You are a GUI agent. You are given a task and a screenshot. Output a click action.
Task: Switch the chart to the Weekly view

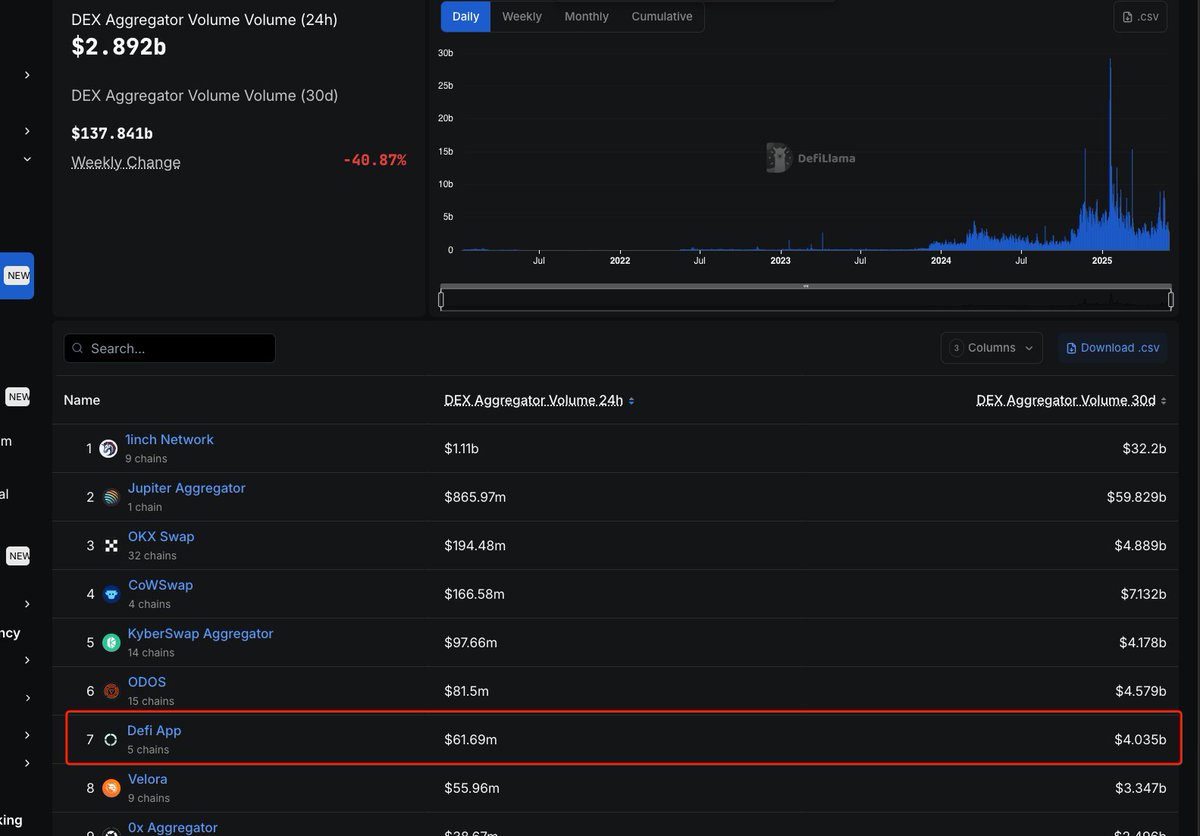(x=522, y=16)
